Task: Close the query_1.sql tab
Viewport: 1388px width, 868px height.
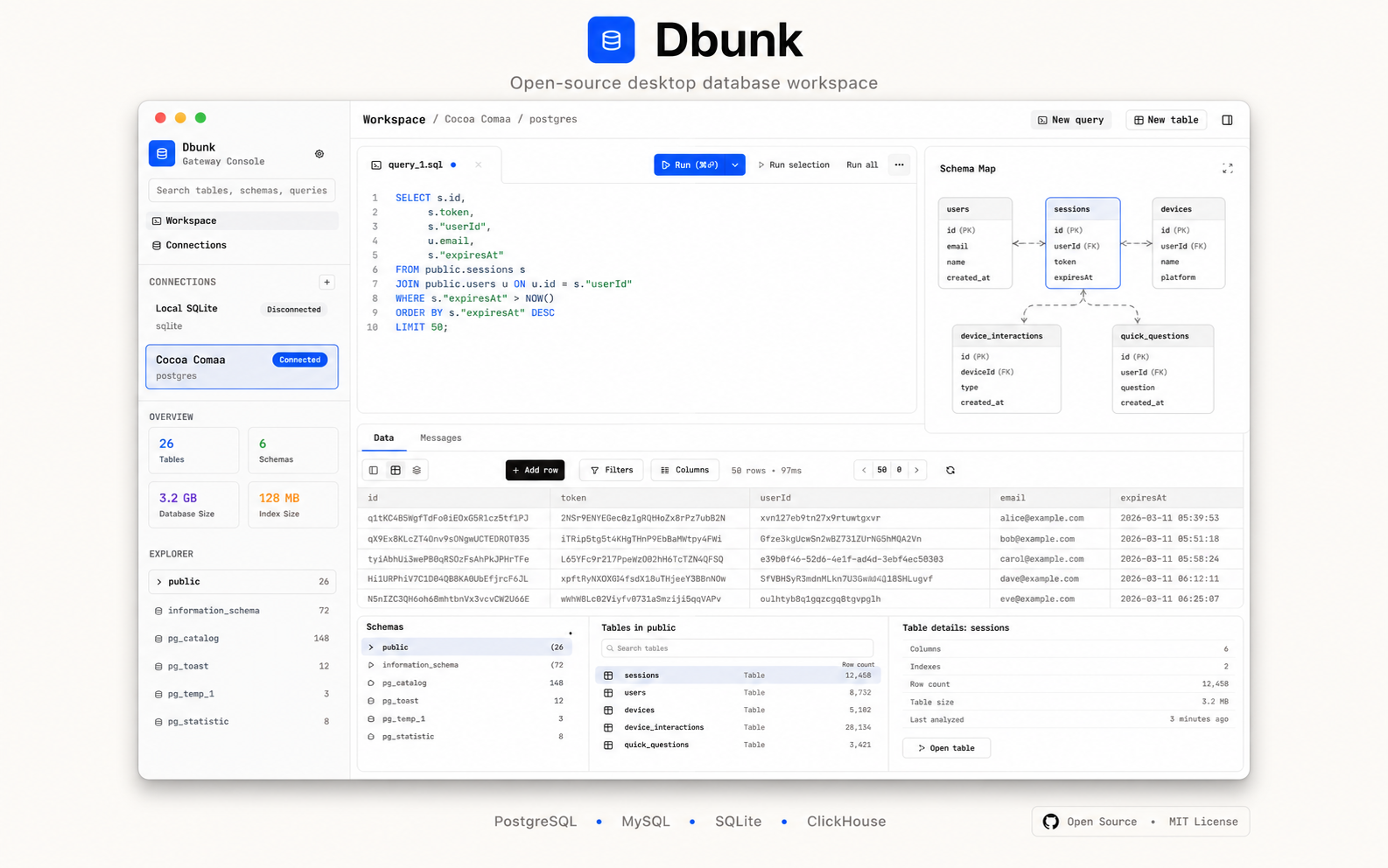Action: (x=479, y=164)
